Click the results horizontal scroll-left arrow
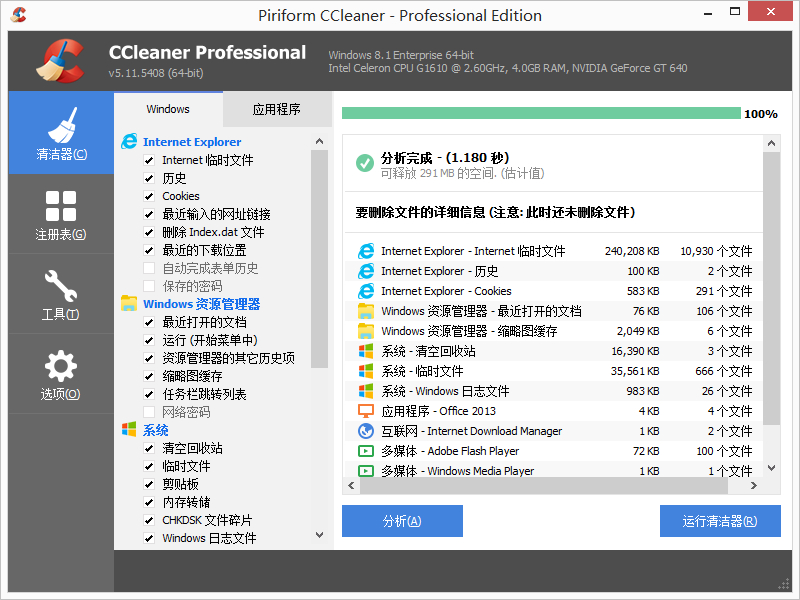The width and height of the screenshot is (800, 600). click(351, 486)
